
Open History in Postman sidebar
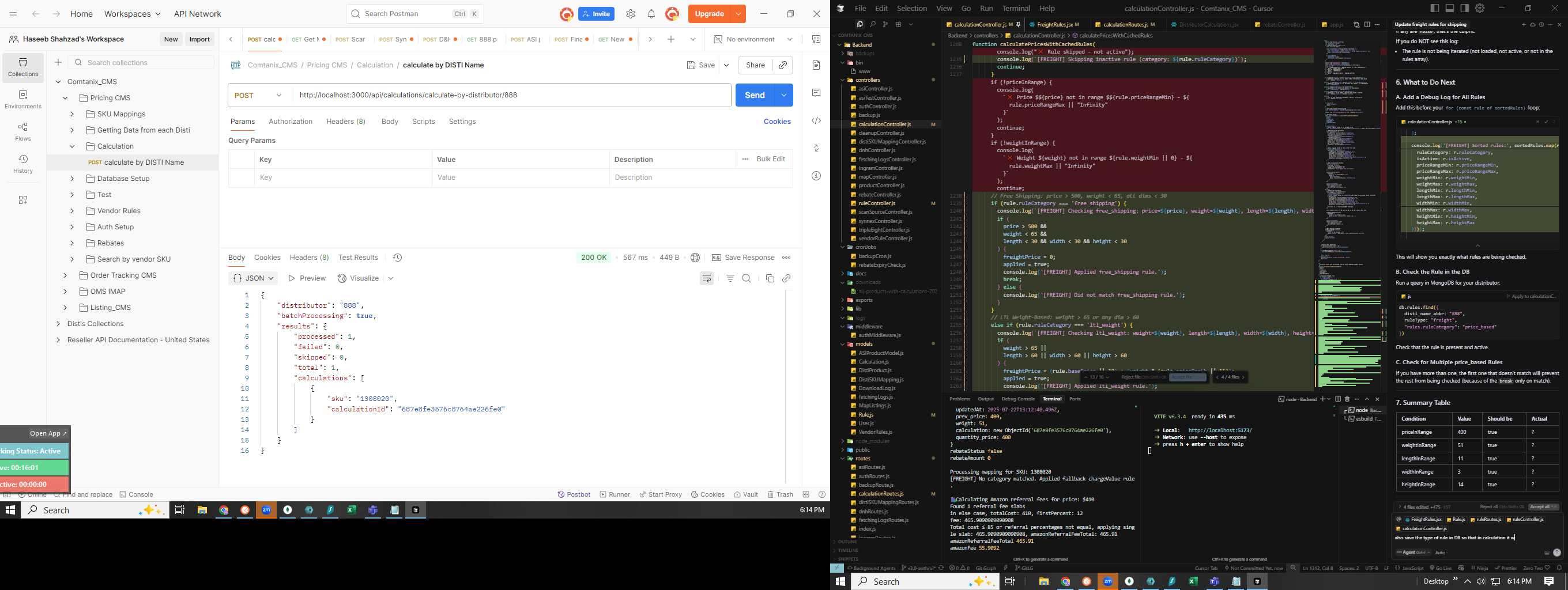(23, 164)
